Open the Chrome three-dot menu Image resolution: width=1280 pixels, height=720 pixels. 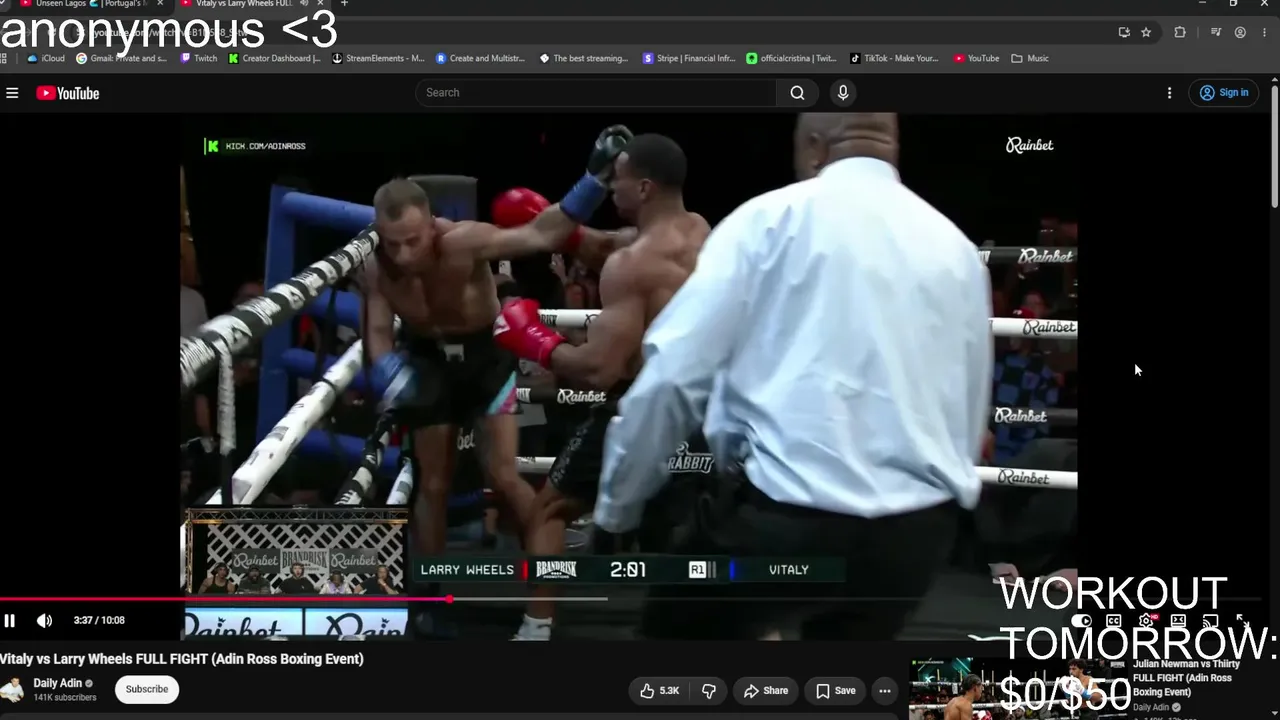[1264, 32]
